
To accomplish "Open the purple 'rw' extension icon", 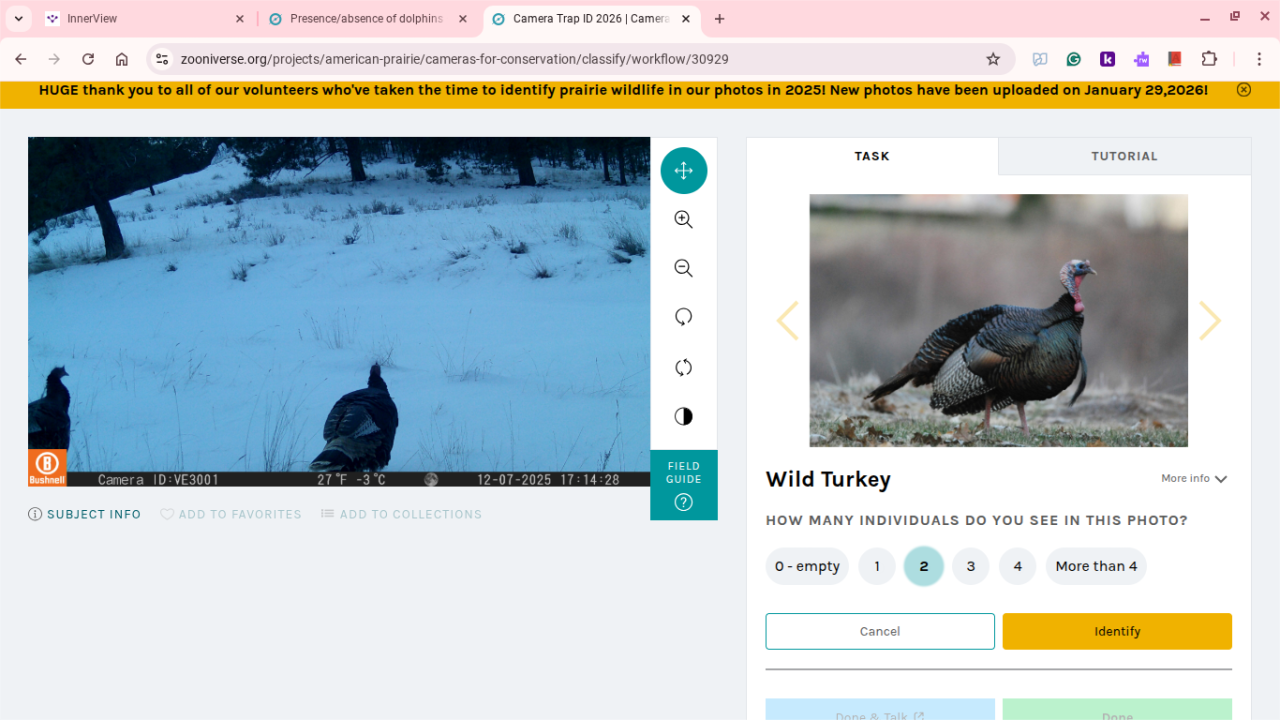I will click(x=1141, y=59).
